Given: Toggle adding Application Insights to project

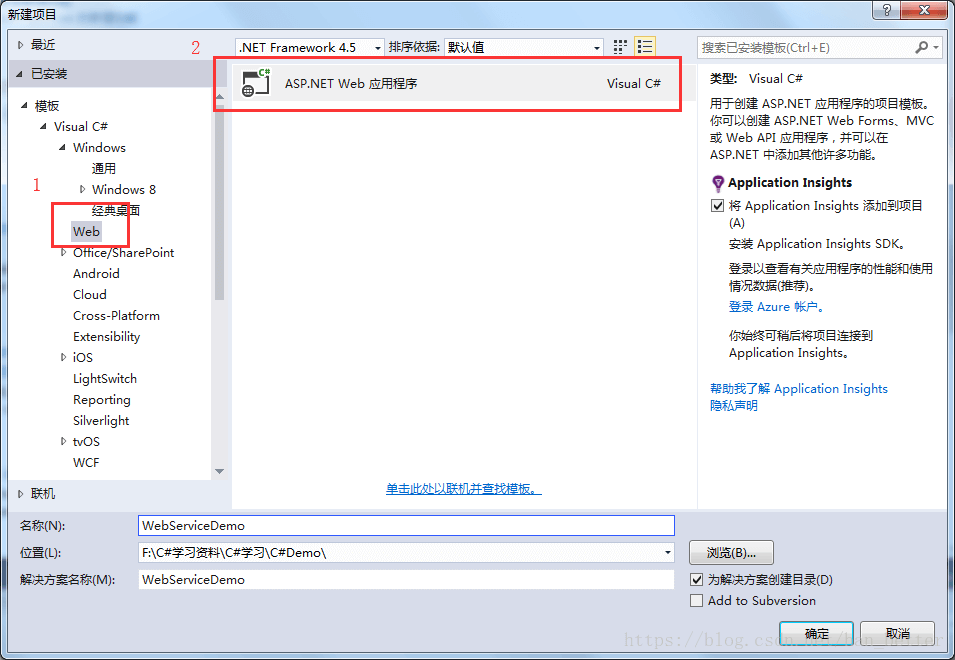Looking at the screenshot, I should coord(717,206).
